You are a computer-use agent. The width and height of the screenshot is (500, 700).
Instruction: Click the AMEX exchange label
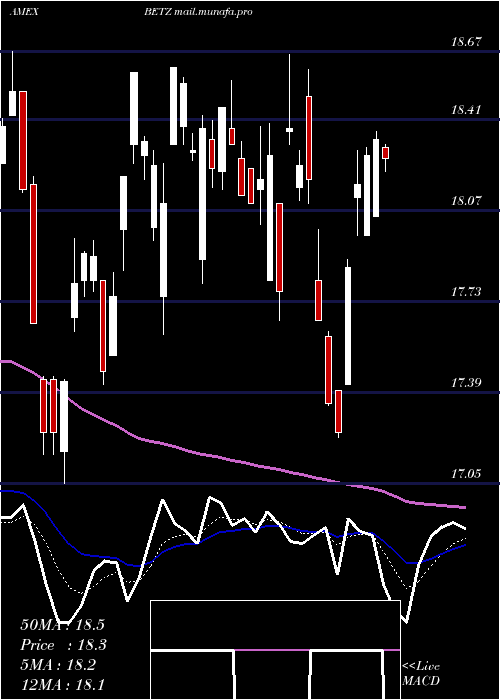[x=24, y=12]
